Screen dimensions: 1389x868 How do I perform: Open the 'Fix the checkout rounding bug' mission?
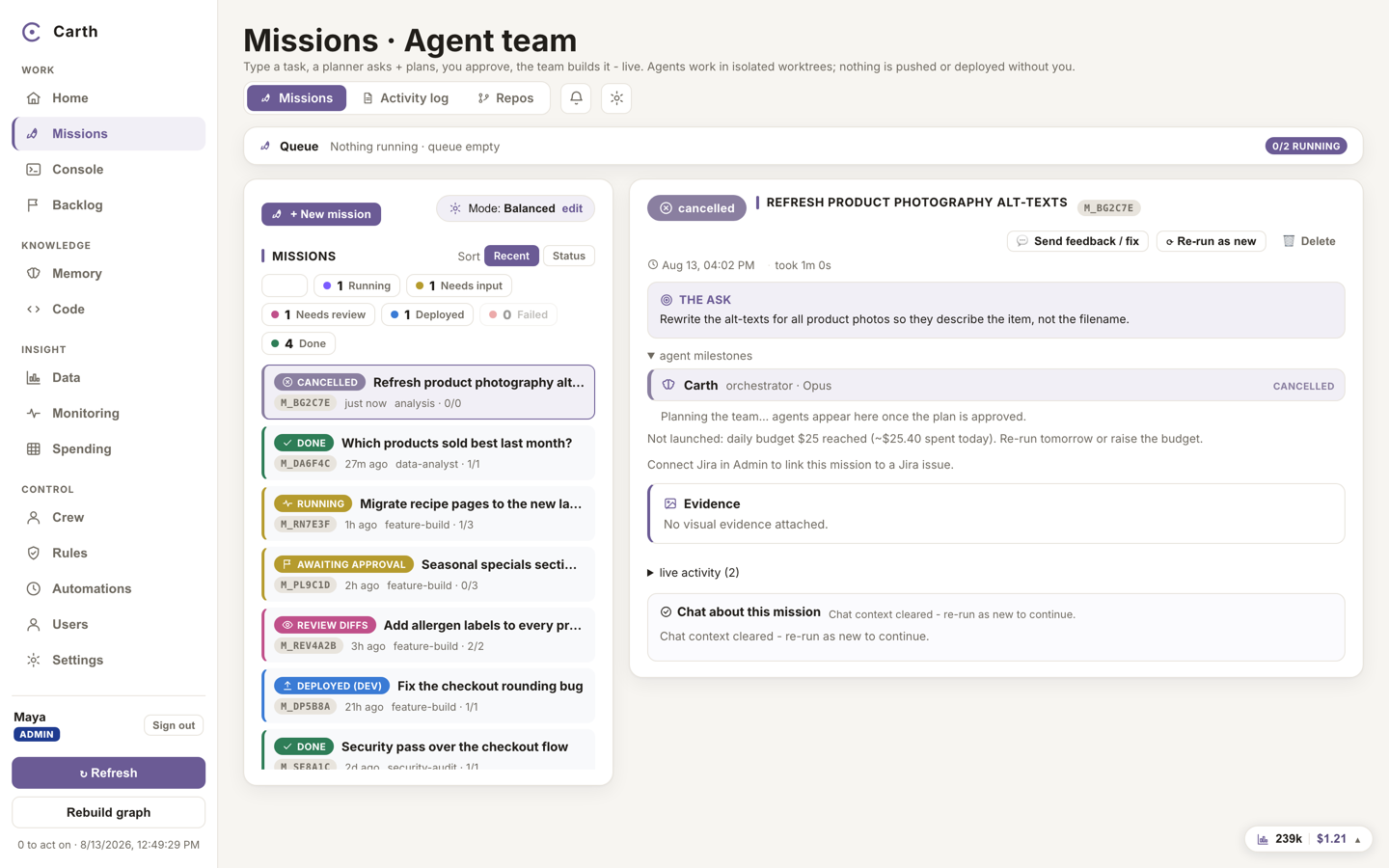click(428, 695)
